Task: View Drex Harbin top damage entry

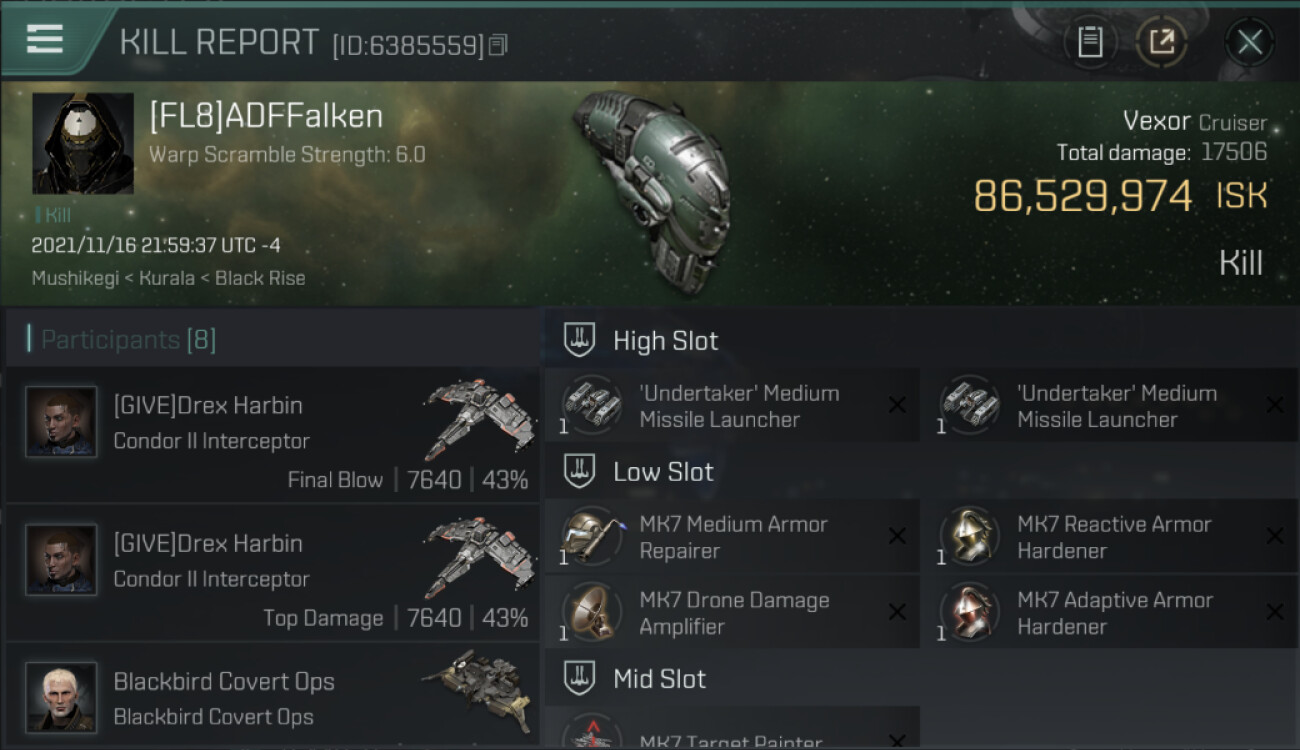Action: click(272, 573)
